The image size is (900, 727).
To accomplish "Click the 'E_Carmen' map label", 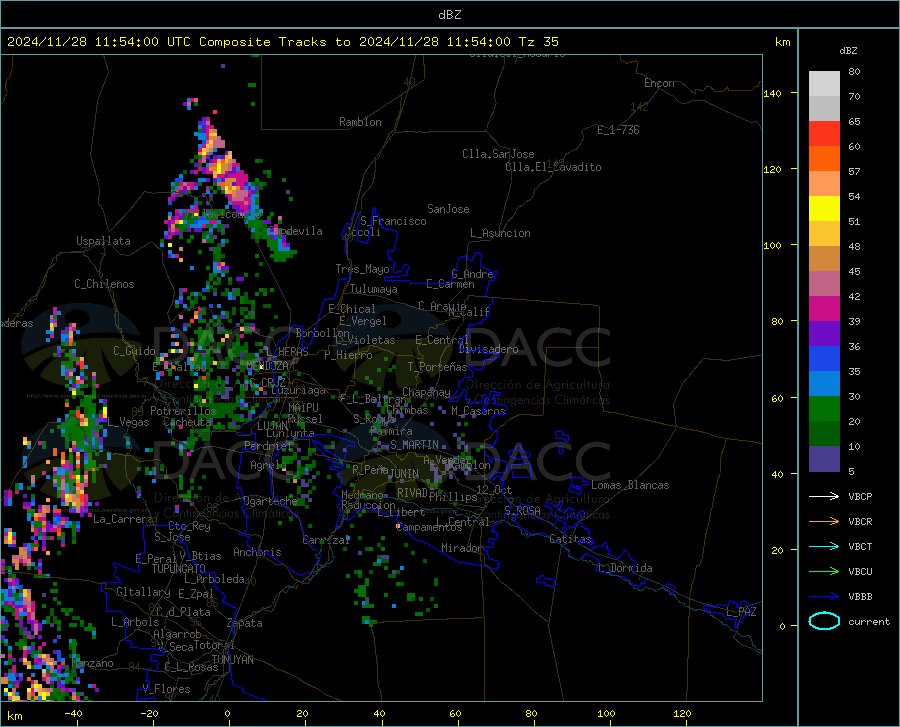I will [x=450, y=283].
